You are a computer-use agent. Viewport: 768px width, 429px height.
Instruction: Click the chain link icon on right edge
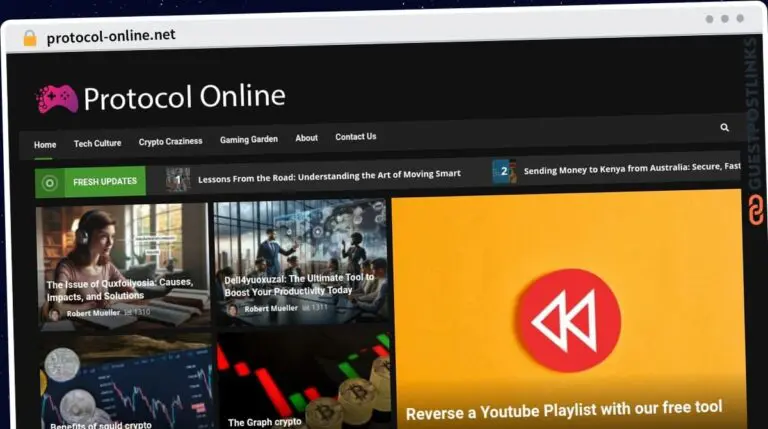tap(755, 209)
